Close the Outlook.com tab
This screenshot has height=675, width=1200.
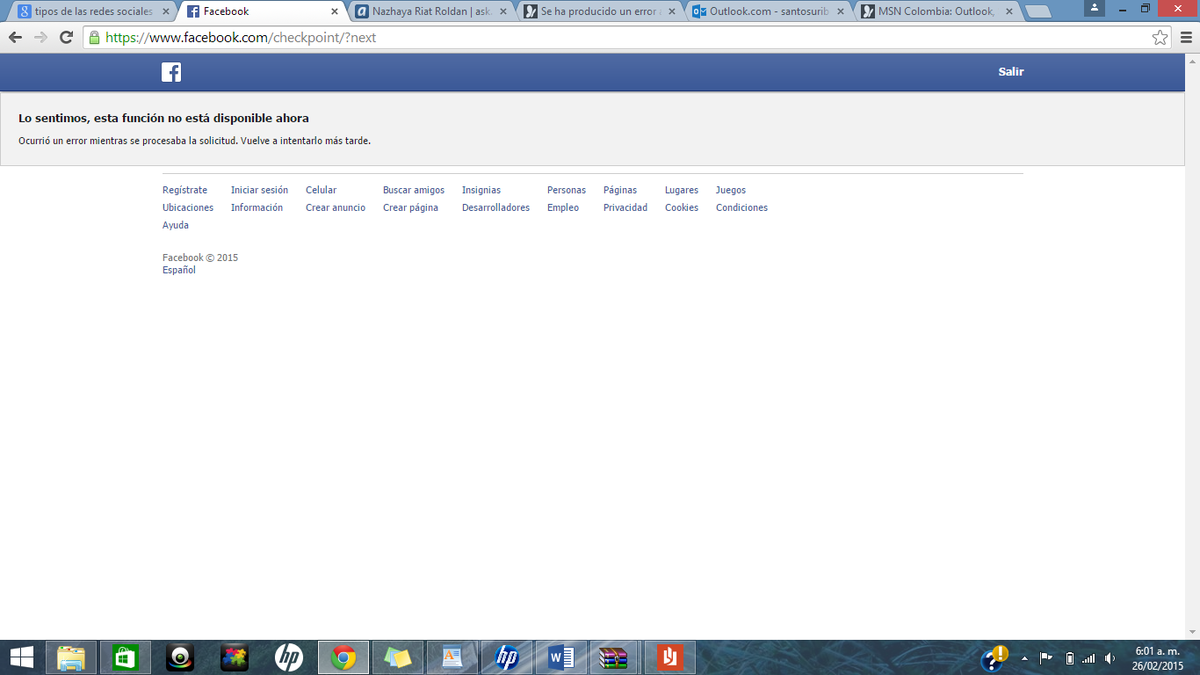point(840,12)
